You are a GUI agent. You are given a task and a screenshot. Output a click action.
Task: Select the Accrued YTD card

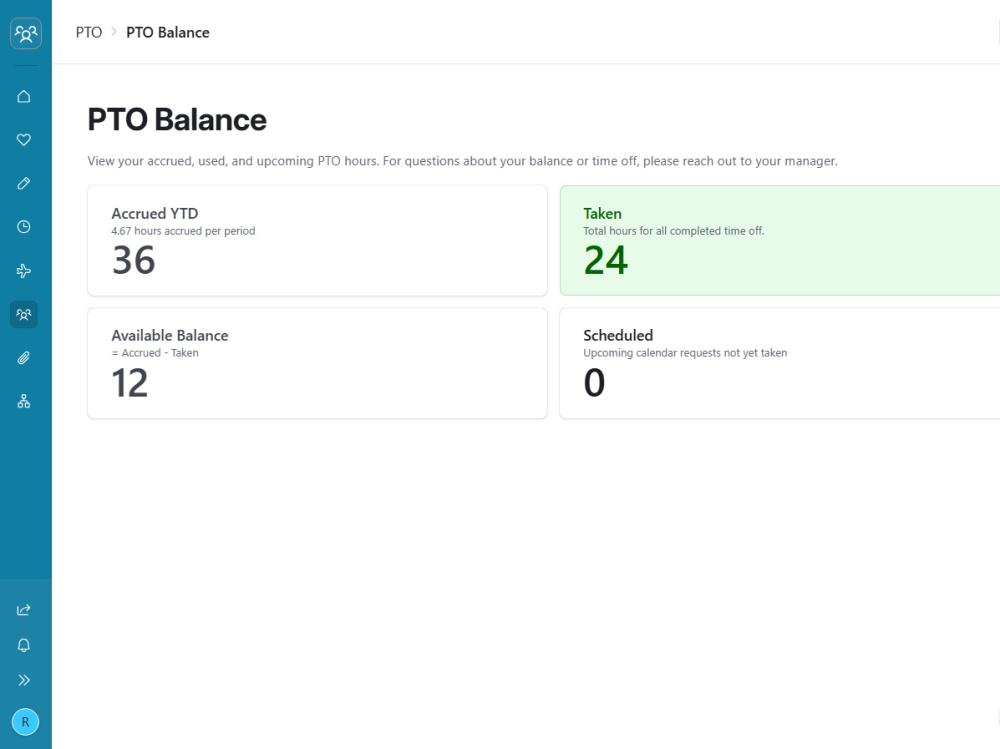click(x=318, y=241)
